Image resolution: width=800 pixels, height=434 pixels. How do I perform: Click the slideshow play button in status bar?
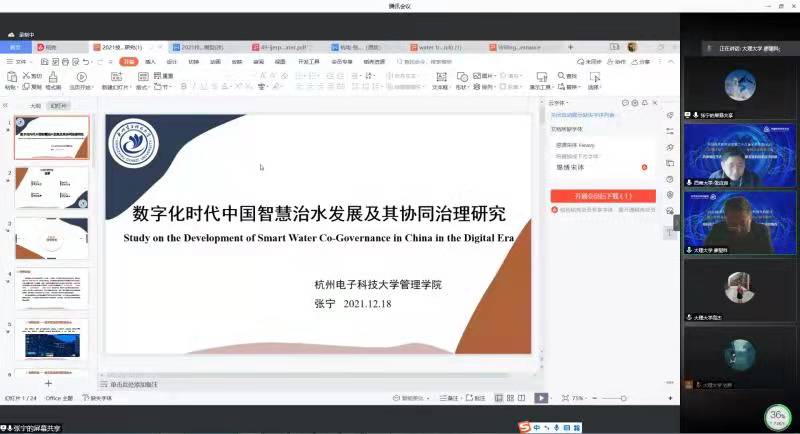click(x=541, y=398)
